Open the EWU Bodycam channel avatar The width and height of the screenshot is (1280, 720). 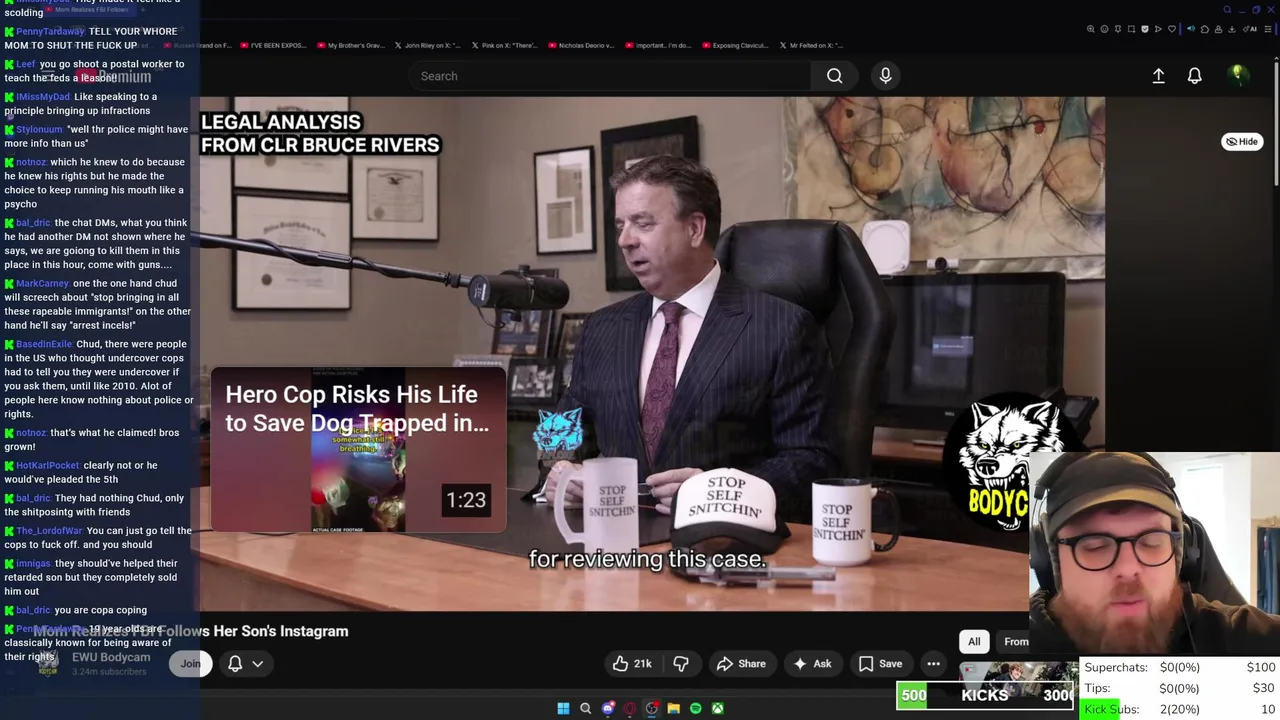(48, 663)
